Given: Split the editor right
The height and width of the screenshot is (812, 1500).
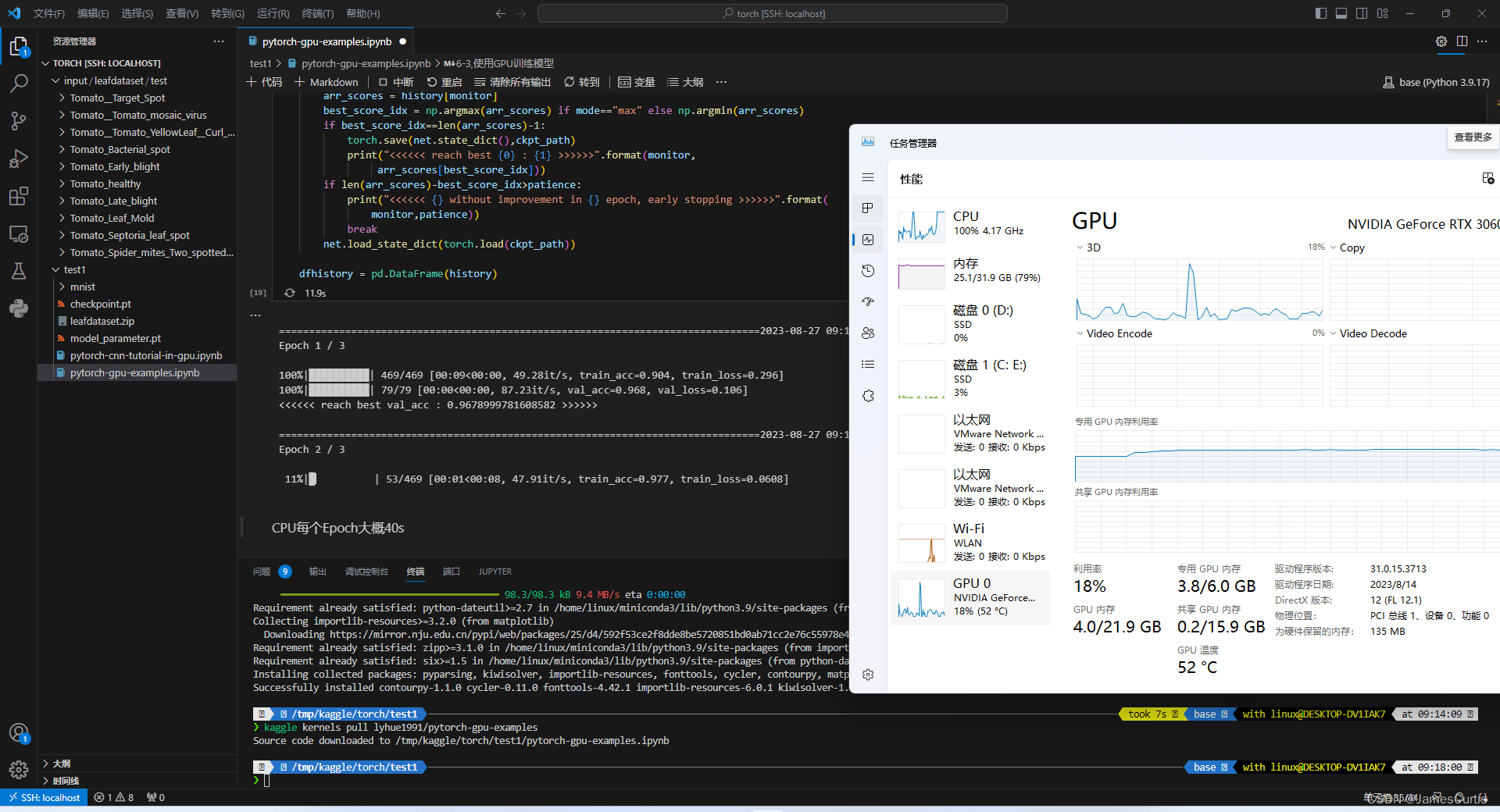Looking at the screenshot, I should (1462, 41).
